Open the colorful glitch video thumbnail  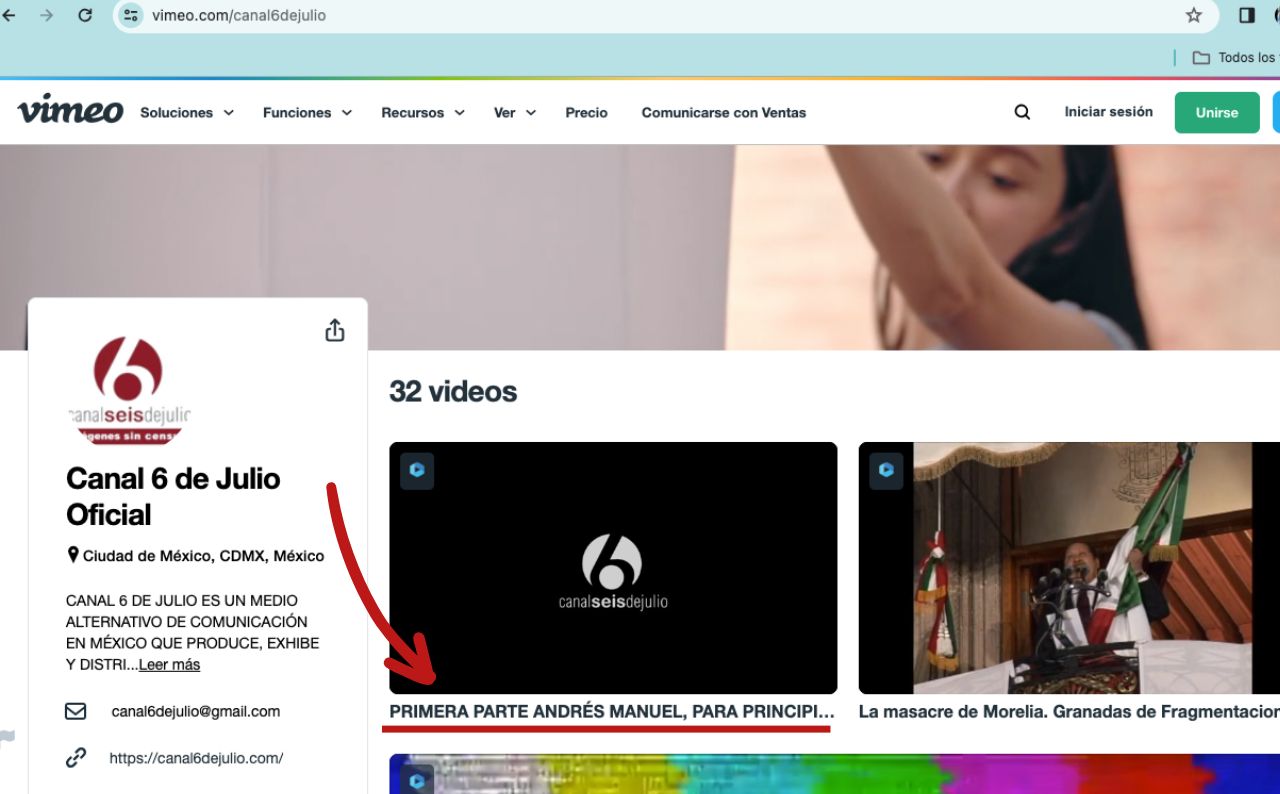coord(834,774)
